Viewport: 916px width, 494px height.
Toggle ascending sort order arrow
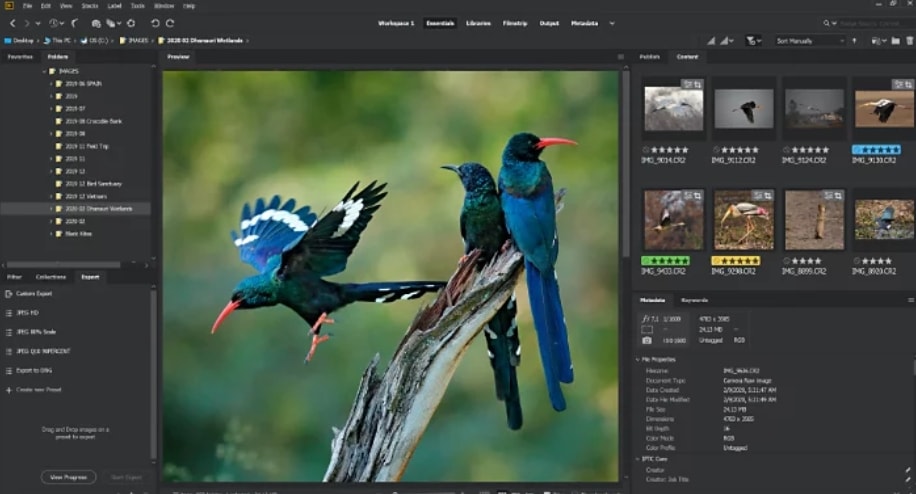click(854, 41)
